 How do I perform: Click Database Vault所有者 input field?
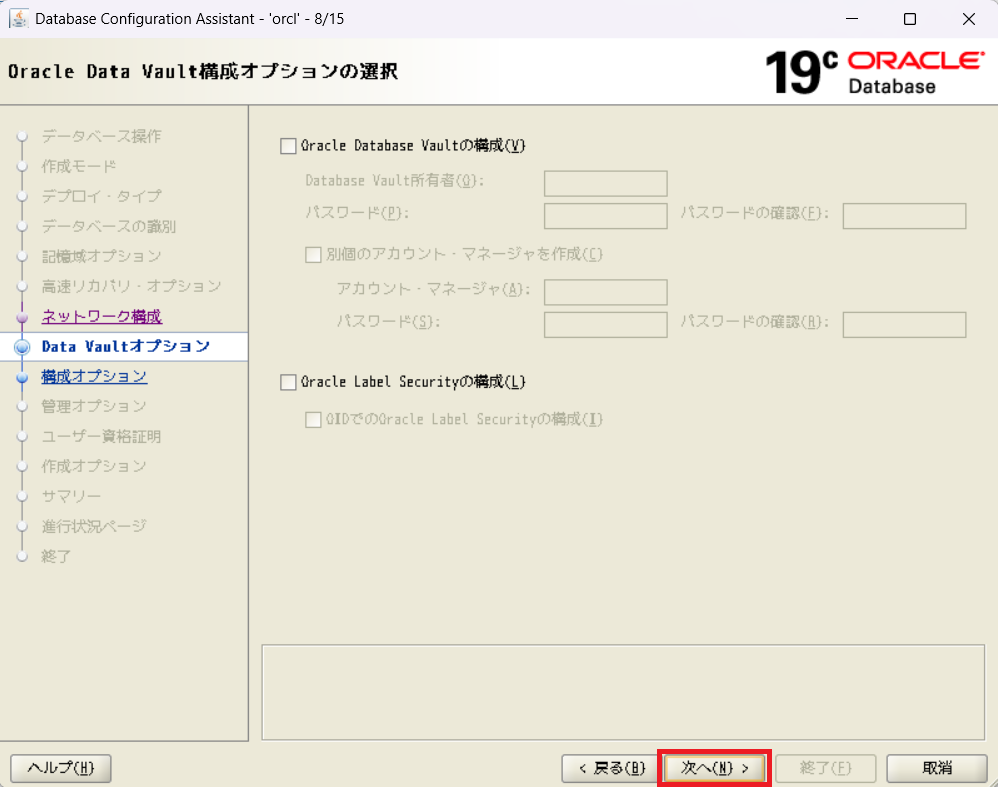[605, 184]
